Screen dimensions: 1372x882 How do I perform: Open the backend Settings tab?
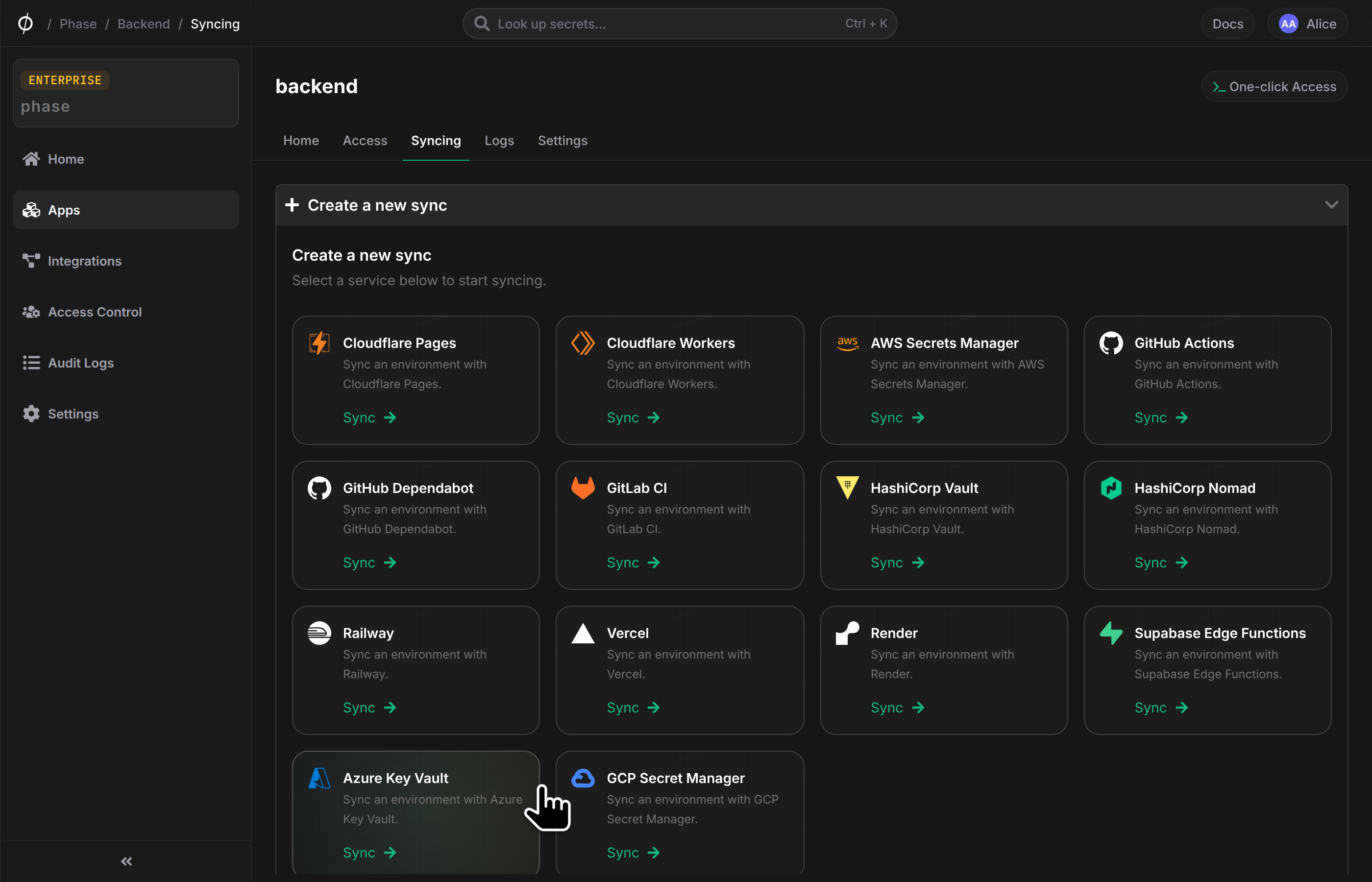(563, 140)
